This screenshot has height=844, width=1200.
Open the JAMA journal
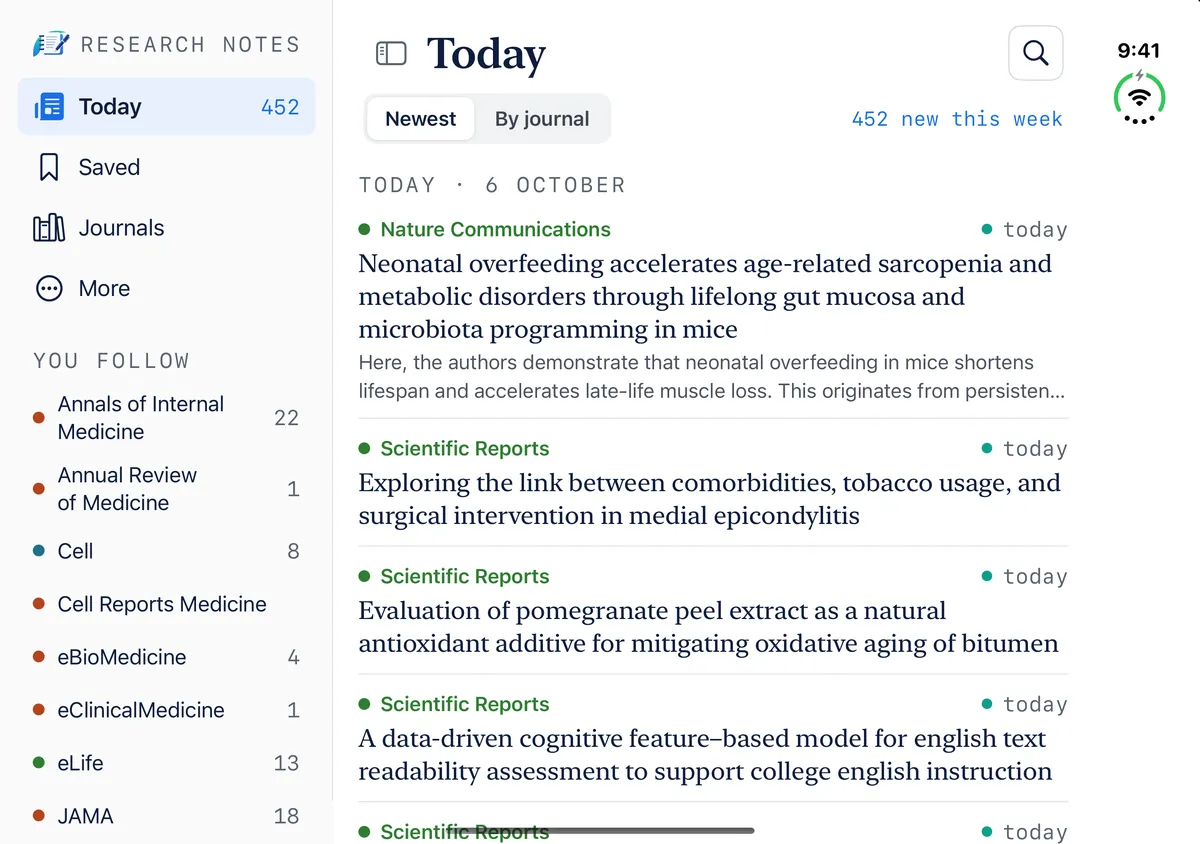click(167, 816)
